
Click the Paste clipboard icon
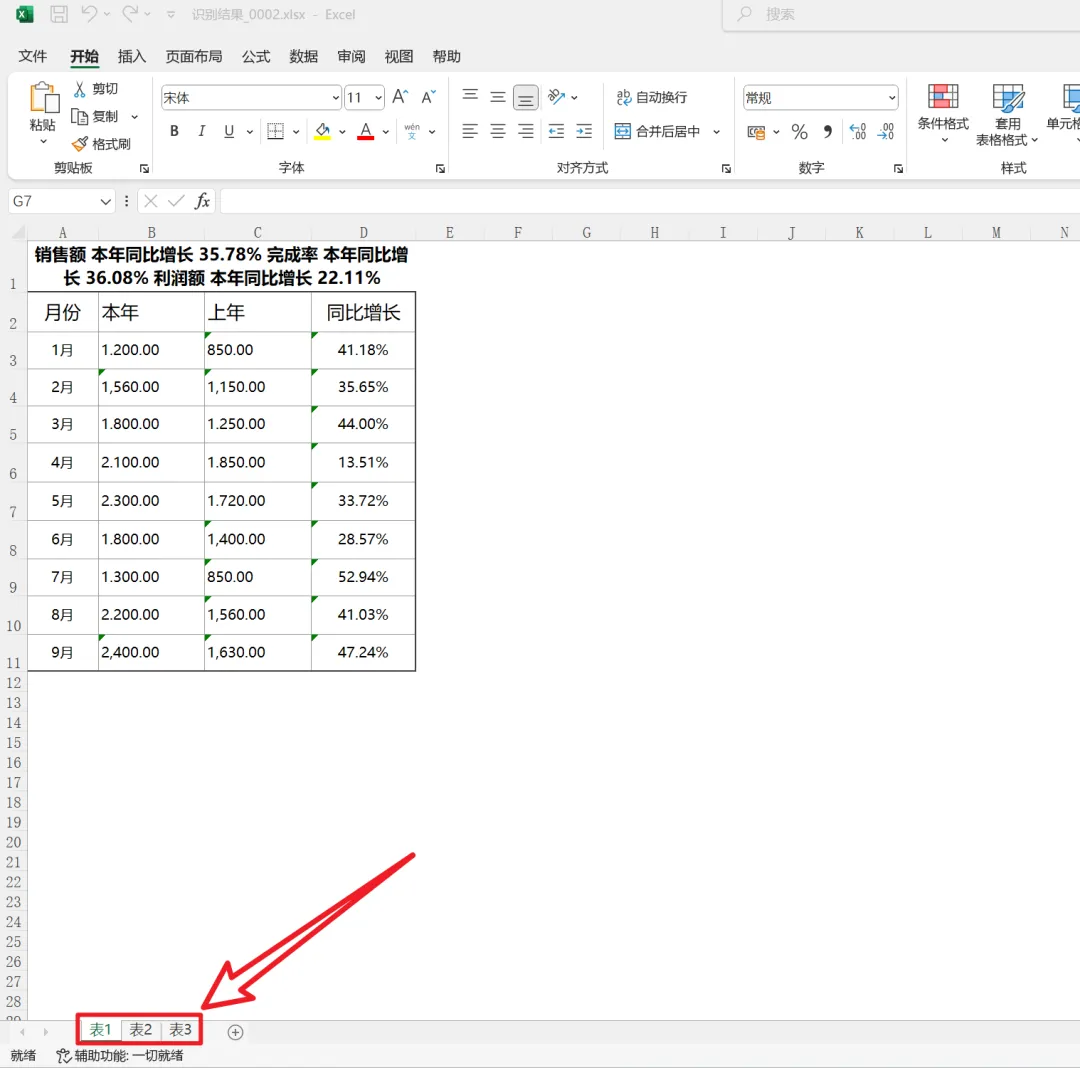(x=43, y=97)
